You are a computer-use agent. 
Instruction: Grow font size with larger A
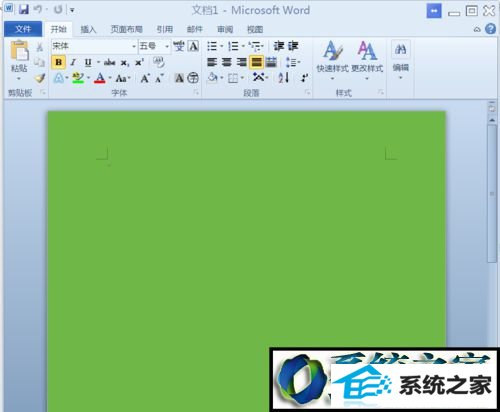coord(145,78)
